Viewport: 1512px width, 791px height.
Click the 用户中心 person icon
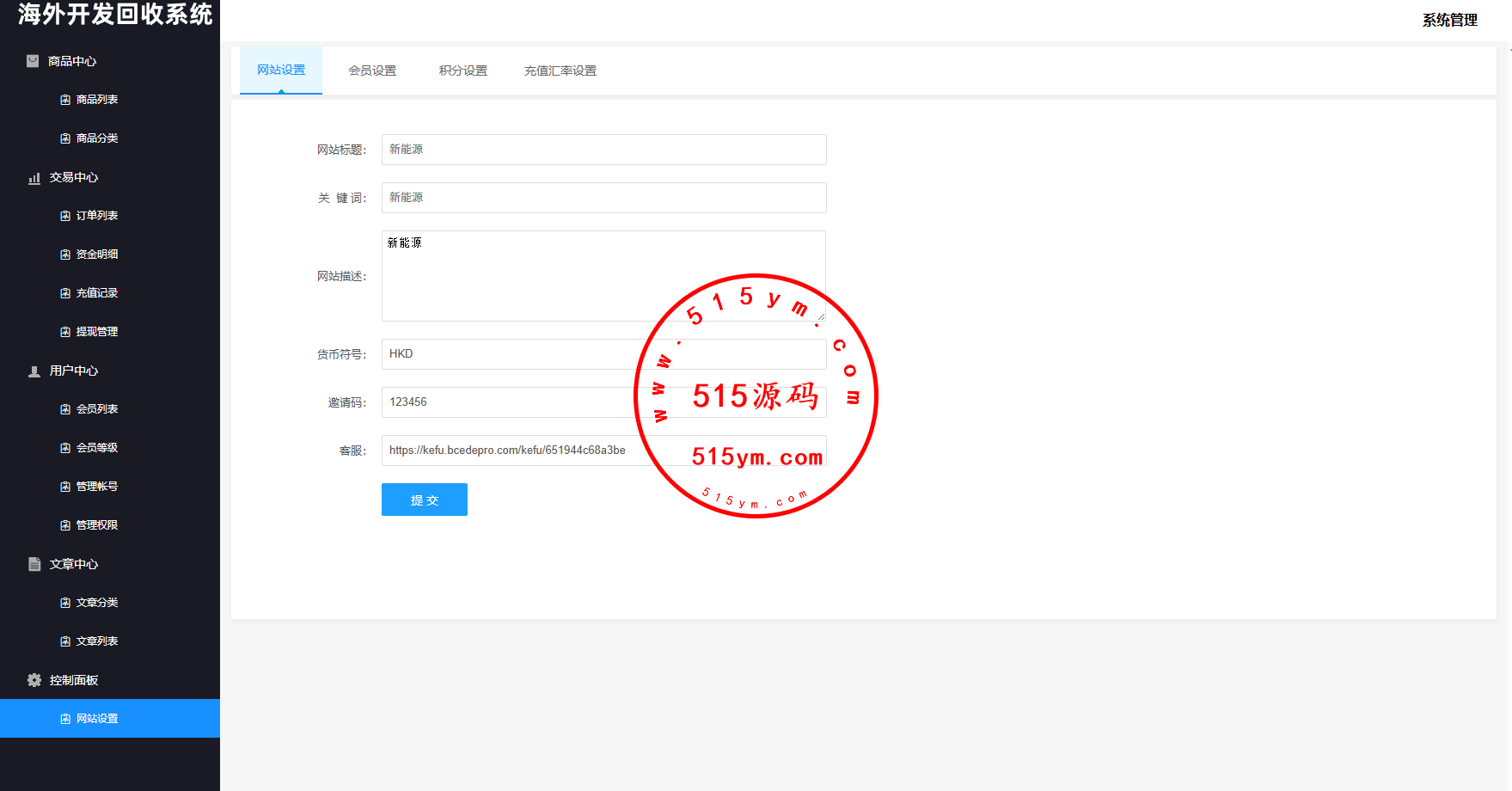tap(34, 371)
